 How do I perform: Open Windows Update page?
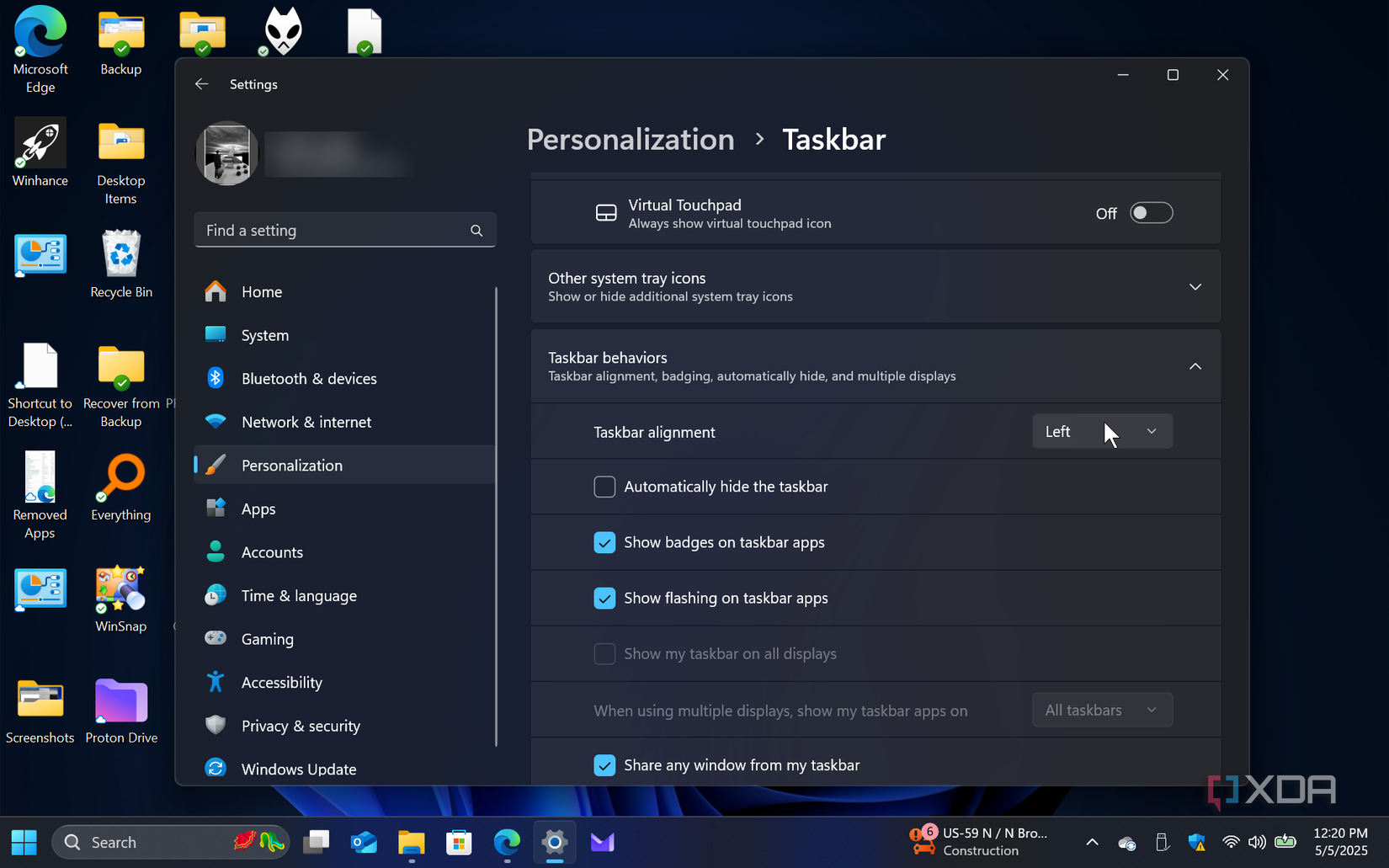pos(344,769)
